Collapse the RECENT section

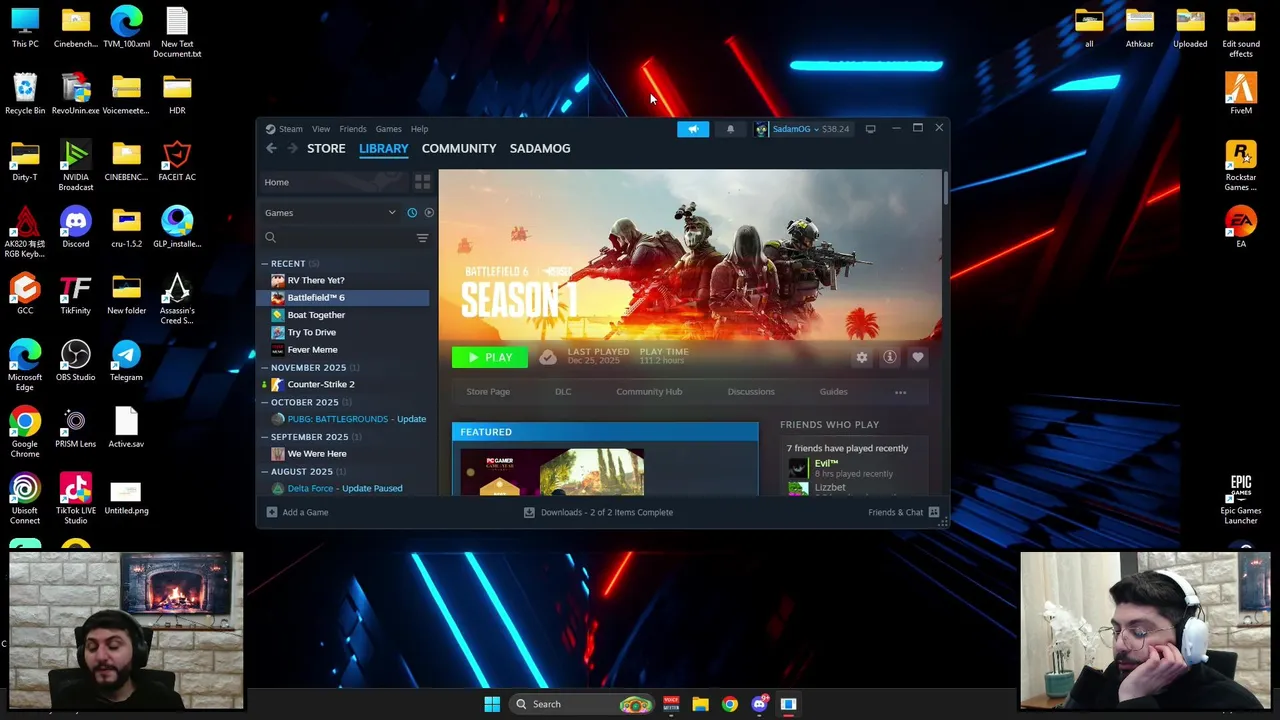coord(265,264)
